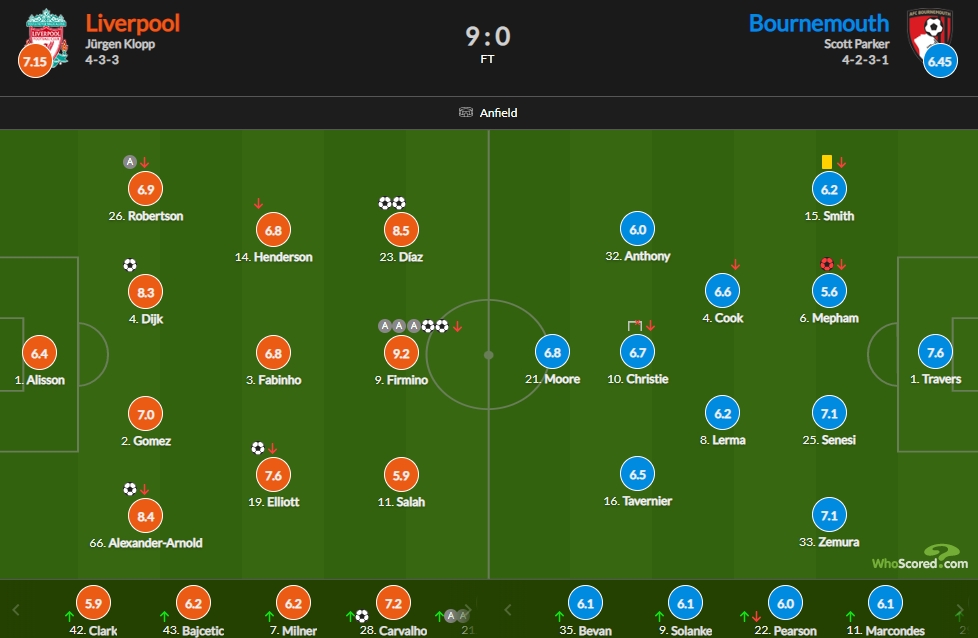The height and width of the screenshot is (638, 978).
Task: Click the assist icon above Robertson
Action: point(129,161)
